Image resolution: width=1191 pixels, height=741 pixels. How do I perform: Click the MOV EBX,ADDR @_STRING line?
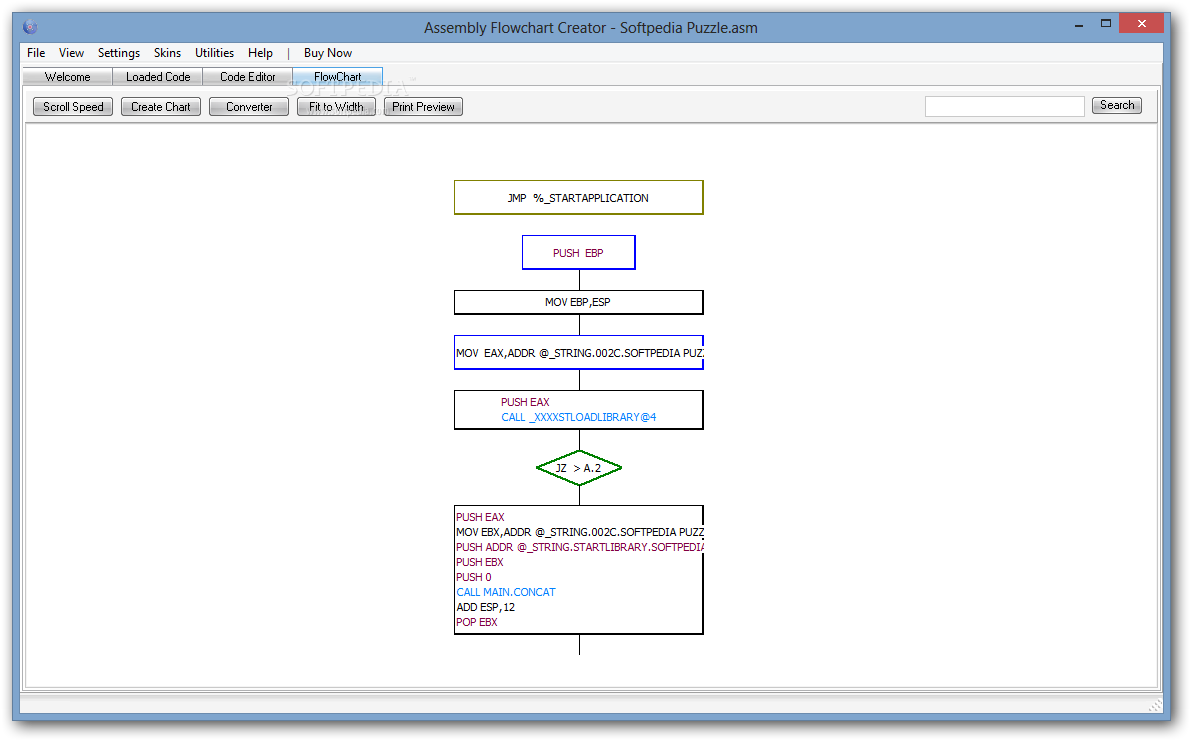point(580,532)
